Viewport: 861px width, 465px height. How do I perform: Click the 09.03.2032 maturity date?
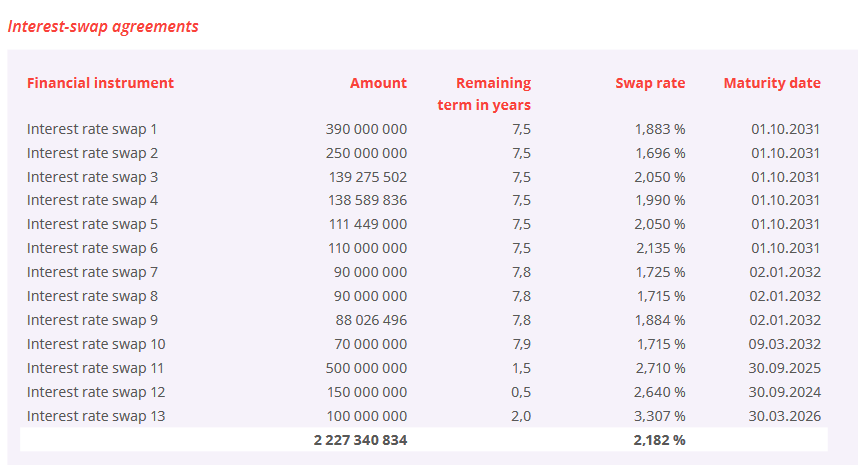[x=785, y=344]
